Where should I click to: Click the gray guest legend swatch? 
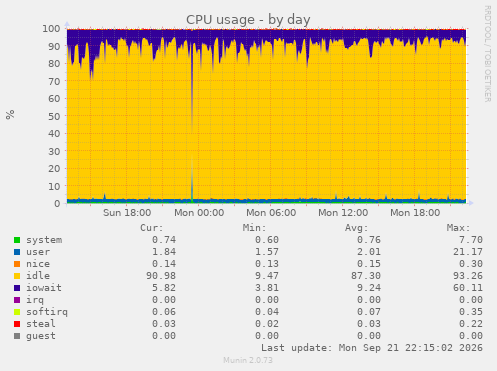pyautogui.click(x=17, y=336)
